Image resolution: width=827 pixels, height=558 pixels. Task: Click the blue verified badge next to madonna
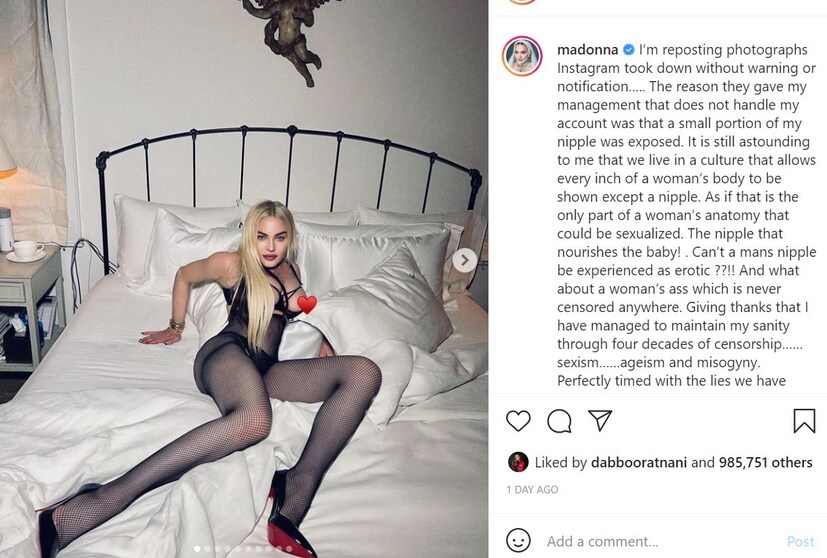tap(629, 50)
